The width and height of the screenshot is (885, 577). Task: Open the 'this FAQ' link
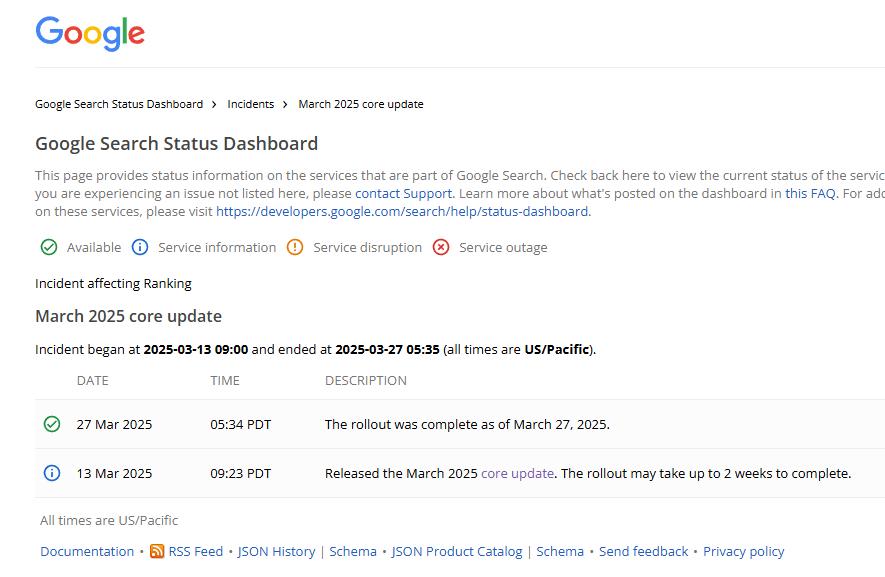(x=810, y=194)
